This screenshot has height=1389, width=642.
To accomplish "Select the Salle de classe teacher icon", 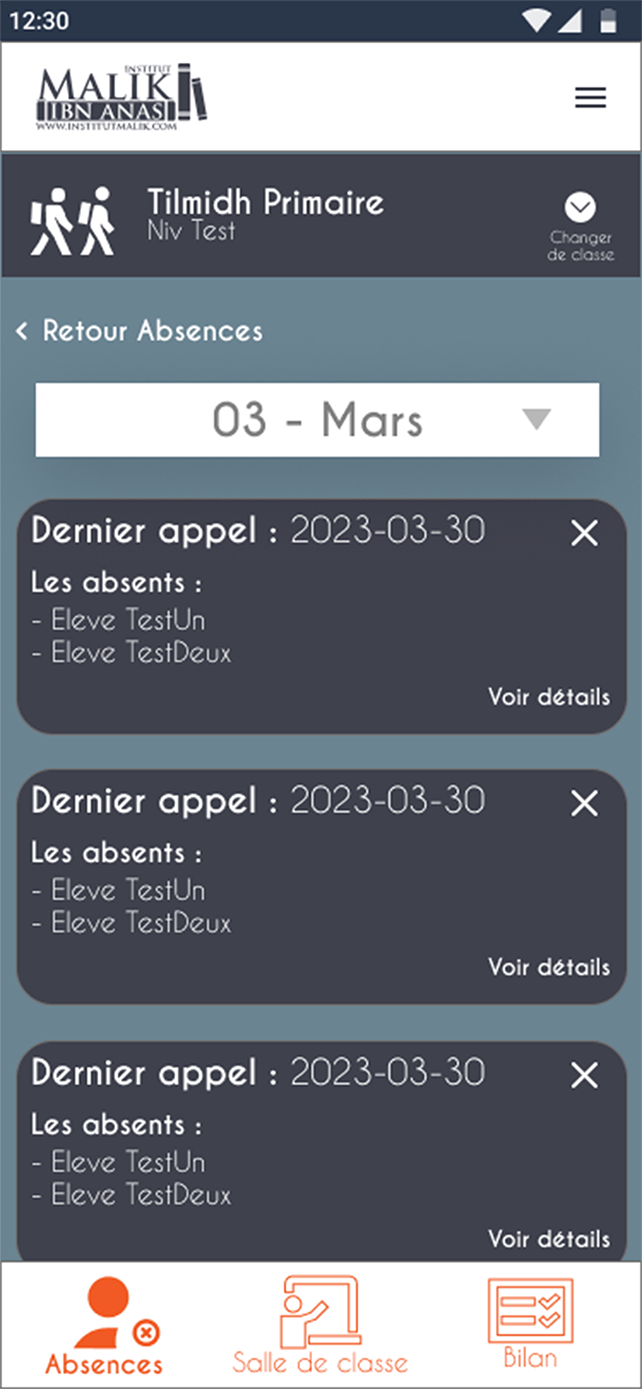I will pos(320,1308).
